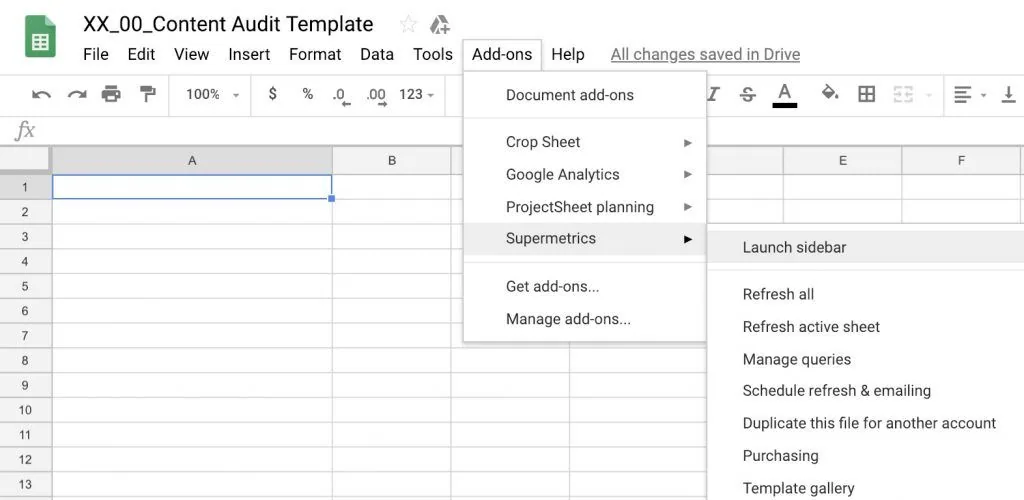Select Document add-ons entry
Screen dimensions: 1024x500
click(x=584, y=95)
